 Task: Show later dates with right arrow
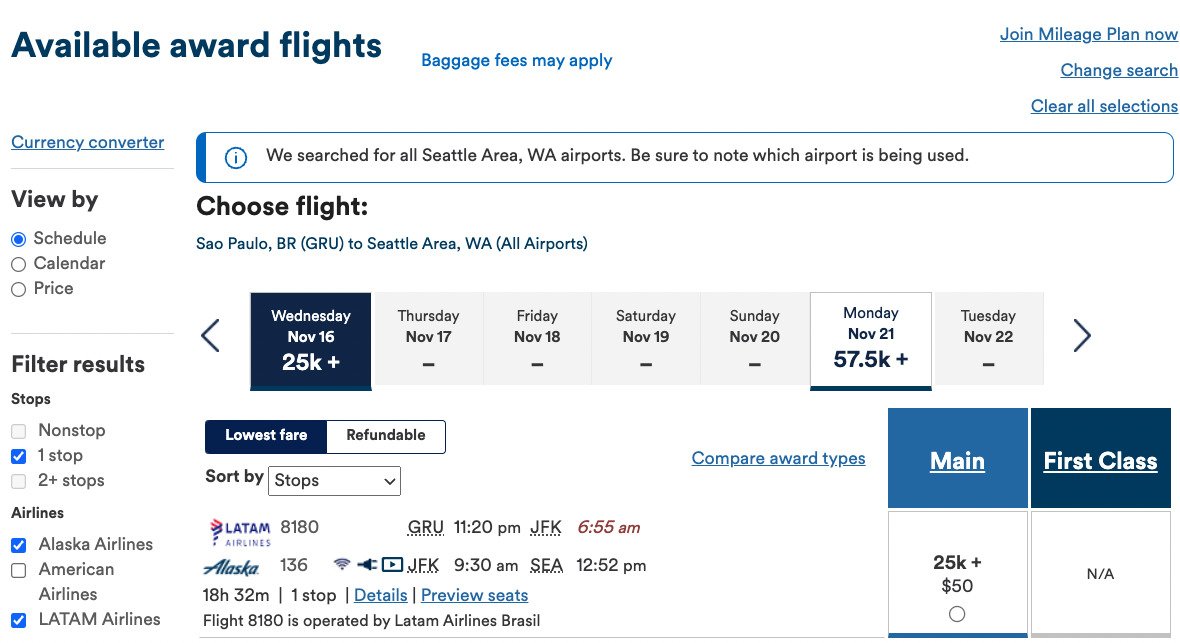point(1081,336)
